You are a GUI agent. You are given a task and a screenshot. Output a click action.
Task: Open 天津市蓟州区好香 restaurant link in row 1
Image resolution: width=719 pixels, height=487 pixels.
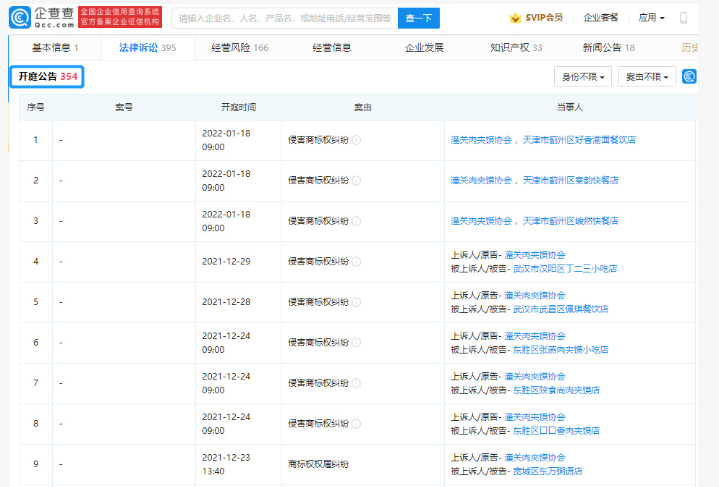[x=579, y=140]
